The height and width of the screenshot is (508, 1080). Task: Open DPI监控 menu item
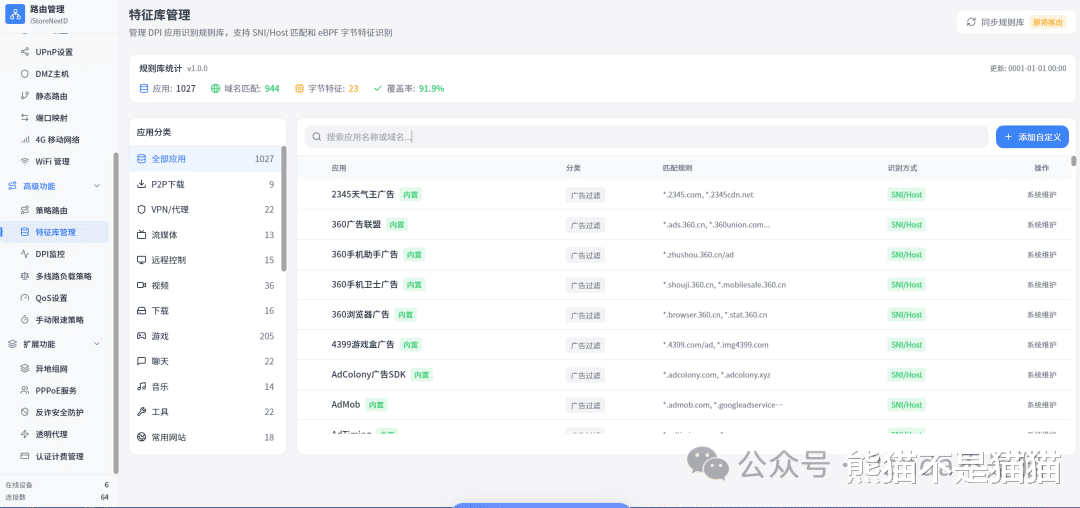pos(54,254)
